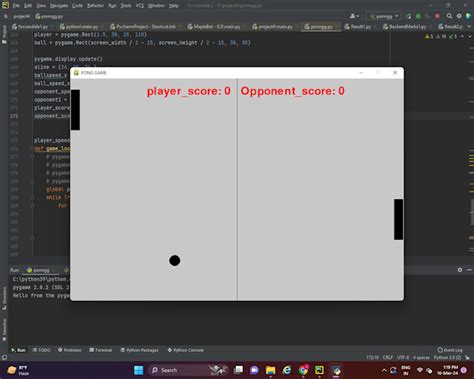
Task: Click tool window quick access icon bottom-left
Action: (4, 357)
